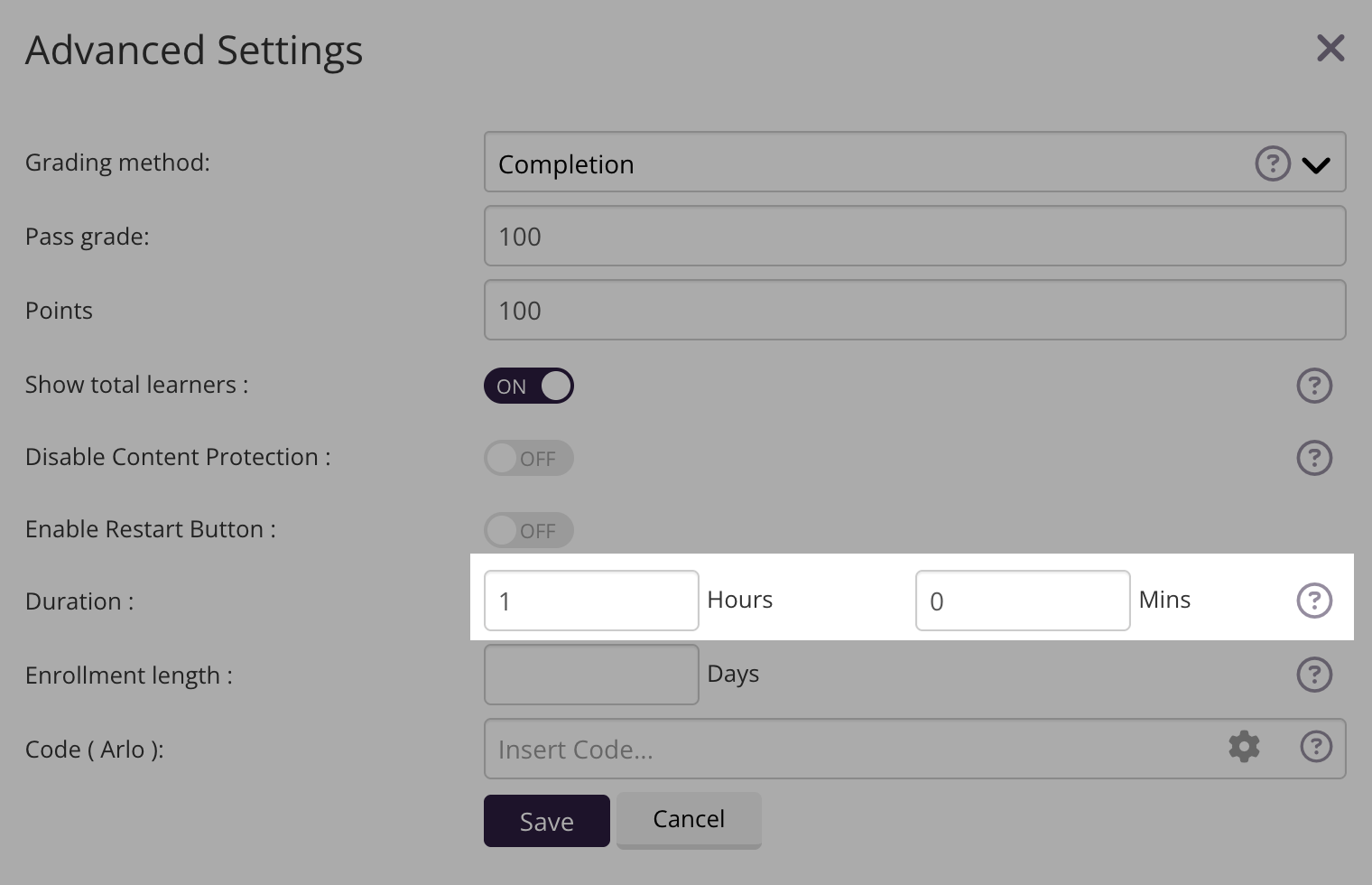Image resolution: width=1372 pixels, height=885 pixels.
Task: Cancel the settings changes
Action: (x=689, y=819)
